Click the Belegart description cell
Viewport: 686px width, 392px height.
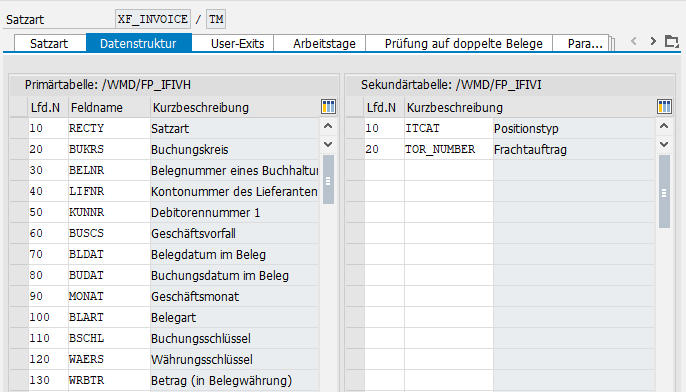point(234,317)
